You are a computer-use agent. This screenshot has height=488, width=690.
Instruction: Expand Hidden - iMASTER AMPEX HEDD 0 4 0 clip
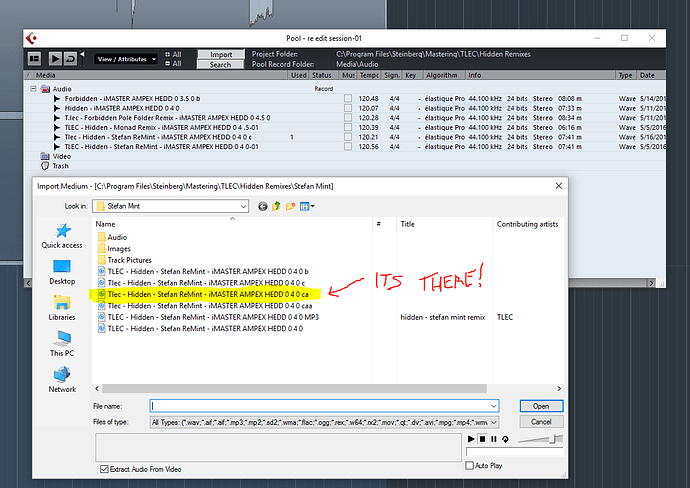coord(56,108)
